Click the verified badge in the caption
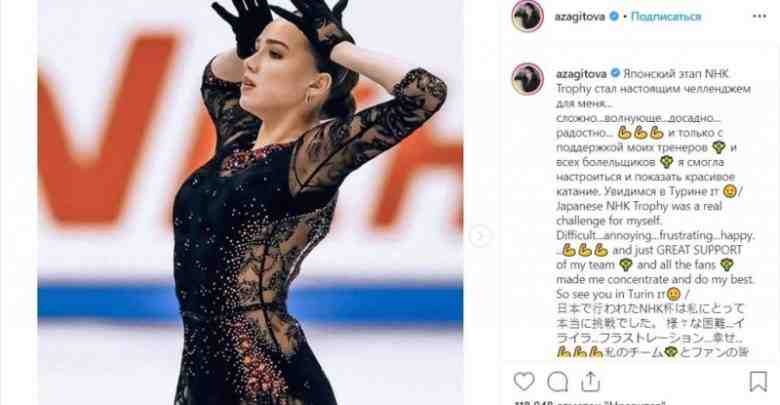The width and height of the screenshot is (780, 405). [615, 74]
